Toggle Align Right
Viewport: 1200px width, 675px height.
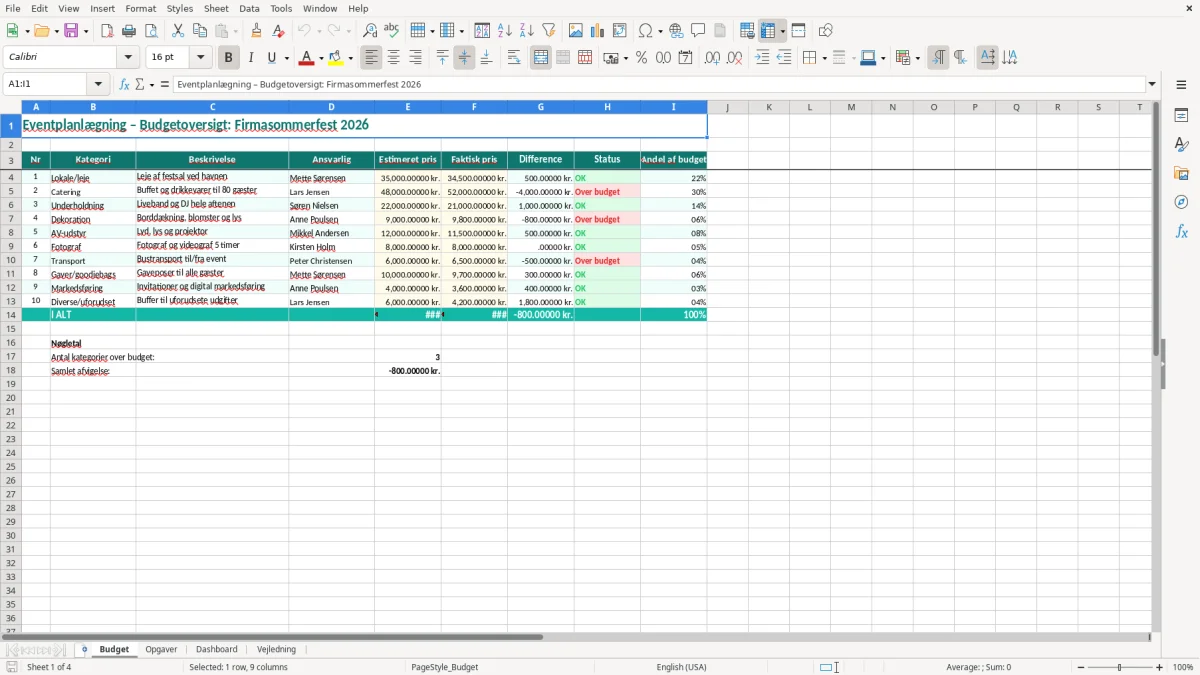[x=415, y=58]
